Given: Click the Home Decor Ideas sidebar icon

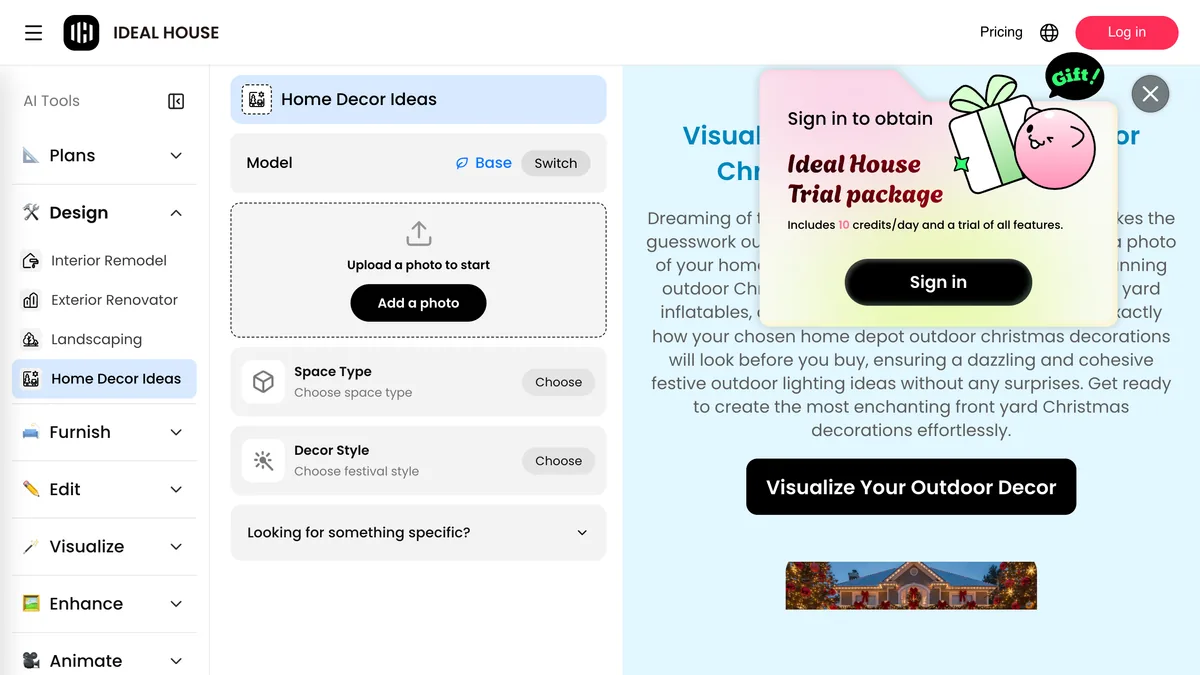Looking at the screenshot, I should click(31, 379).
